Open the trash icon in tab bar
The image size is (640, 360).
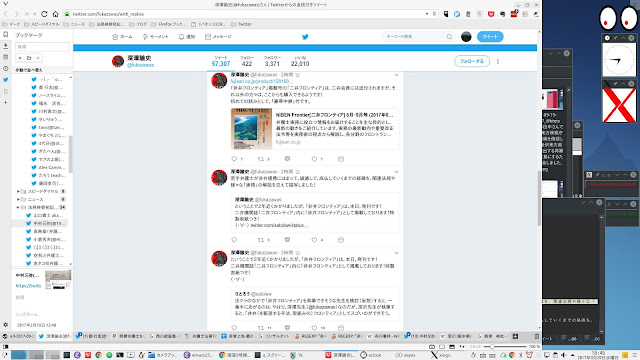click(537, 336)
